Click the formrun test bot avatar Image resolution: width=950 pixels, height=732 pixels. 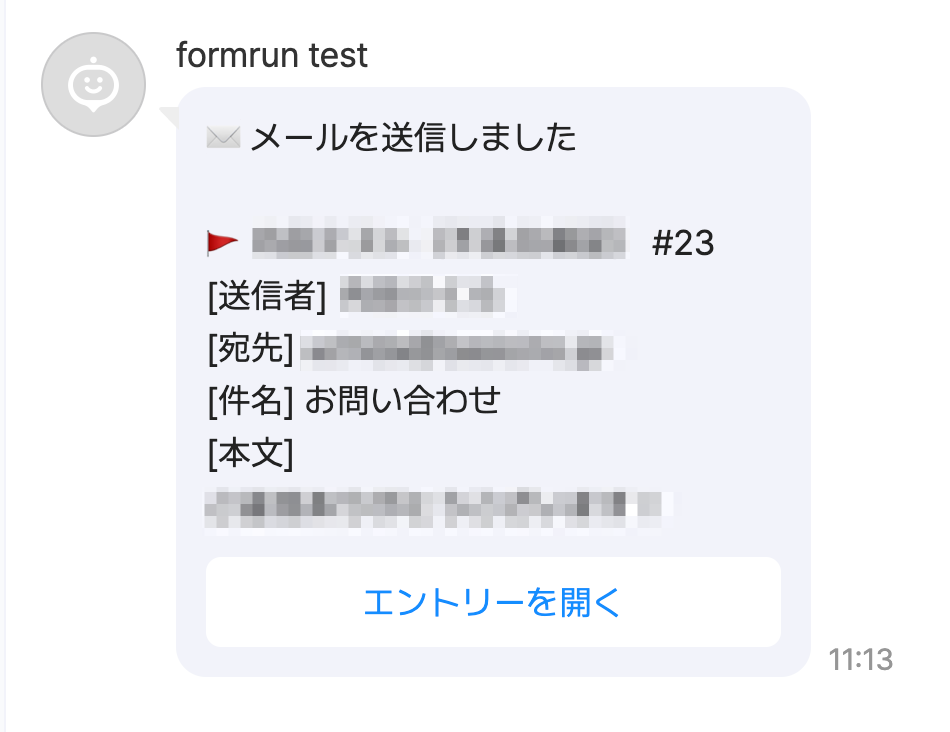(93, 85)
